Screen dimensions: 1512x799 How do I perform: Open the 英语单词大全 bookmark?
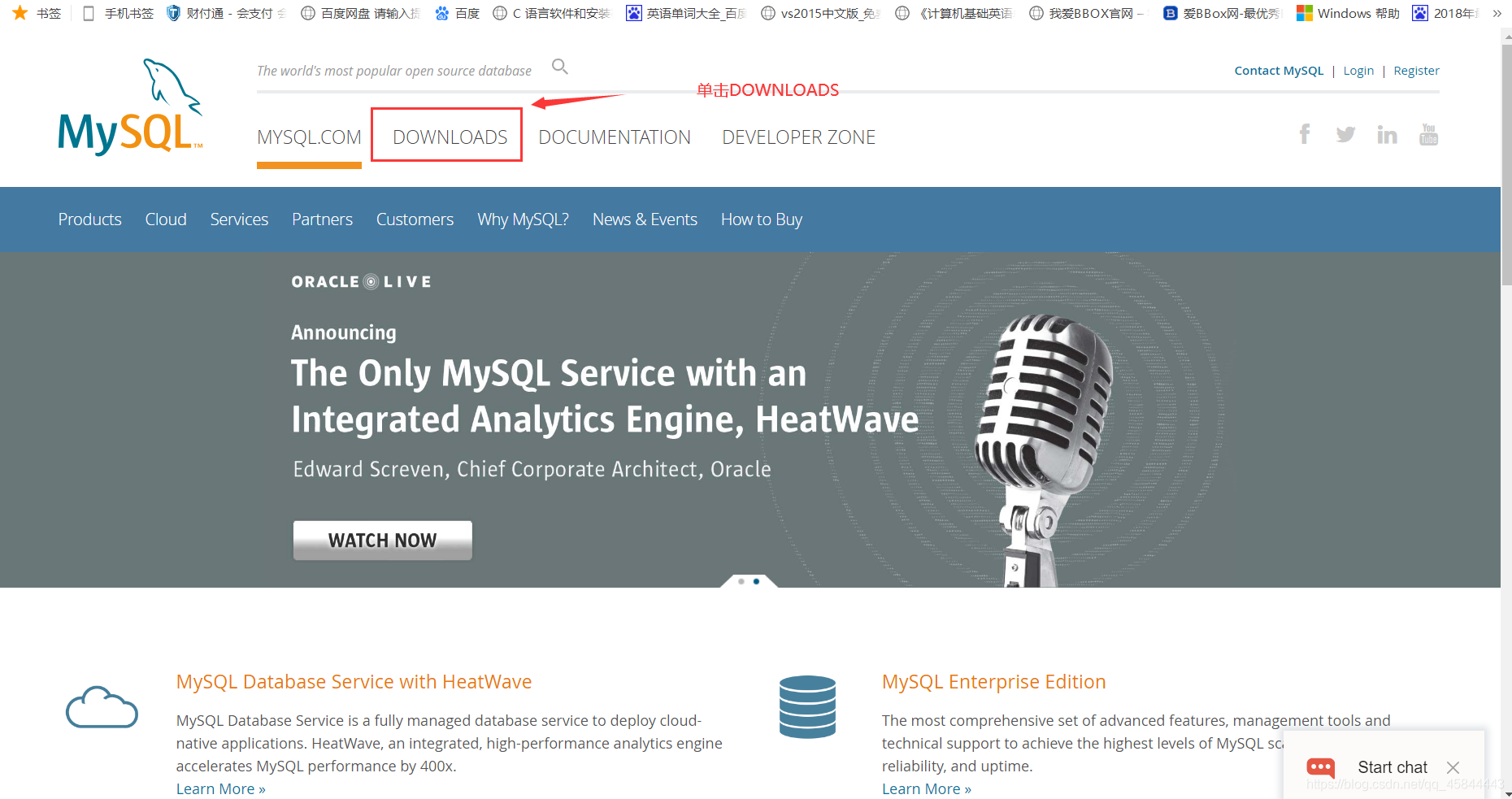tap(686, 13)
